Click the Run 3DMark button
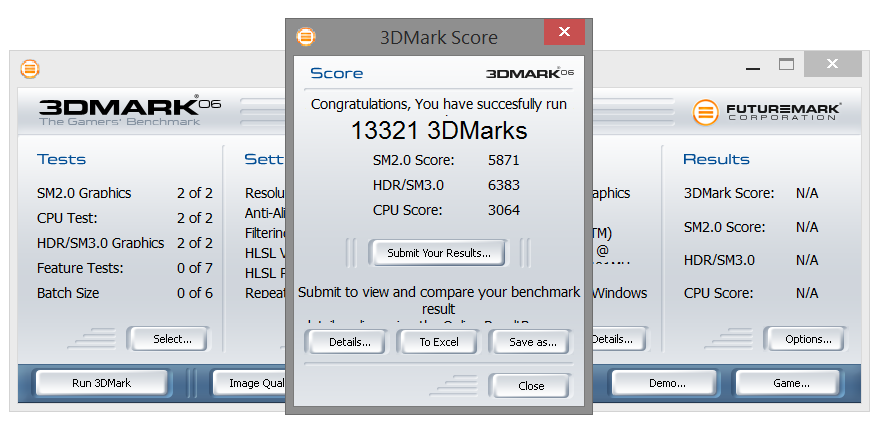Image resolution: width=880 pixels, height=431 pixels. click(102, 383)
